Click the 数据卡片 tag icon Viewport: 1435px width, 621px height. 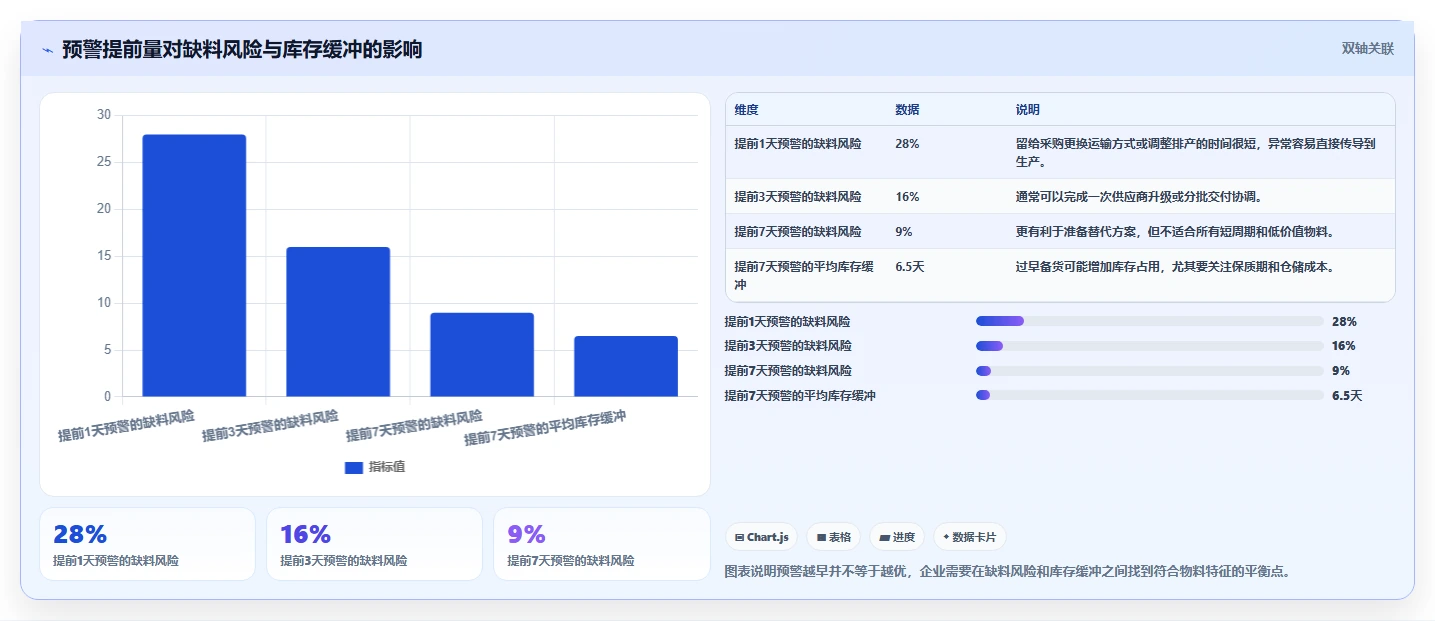tap(946, 537)
